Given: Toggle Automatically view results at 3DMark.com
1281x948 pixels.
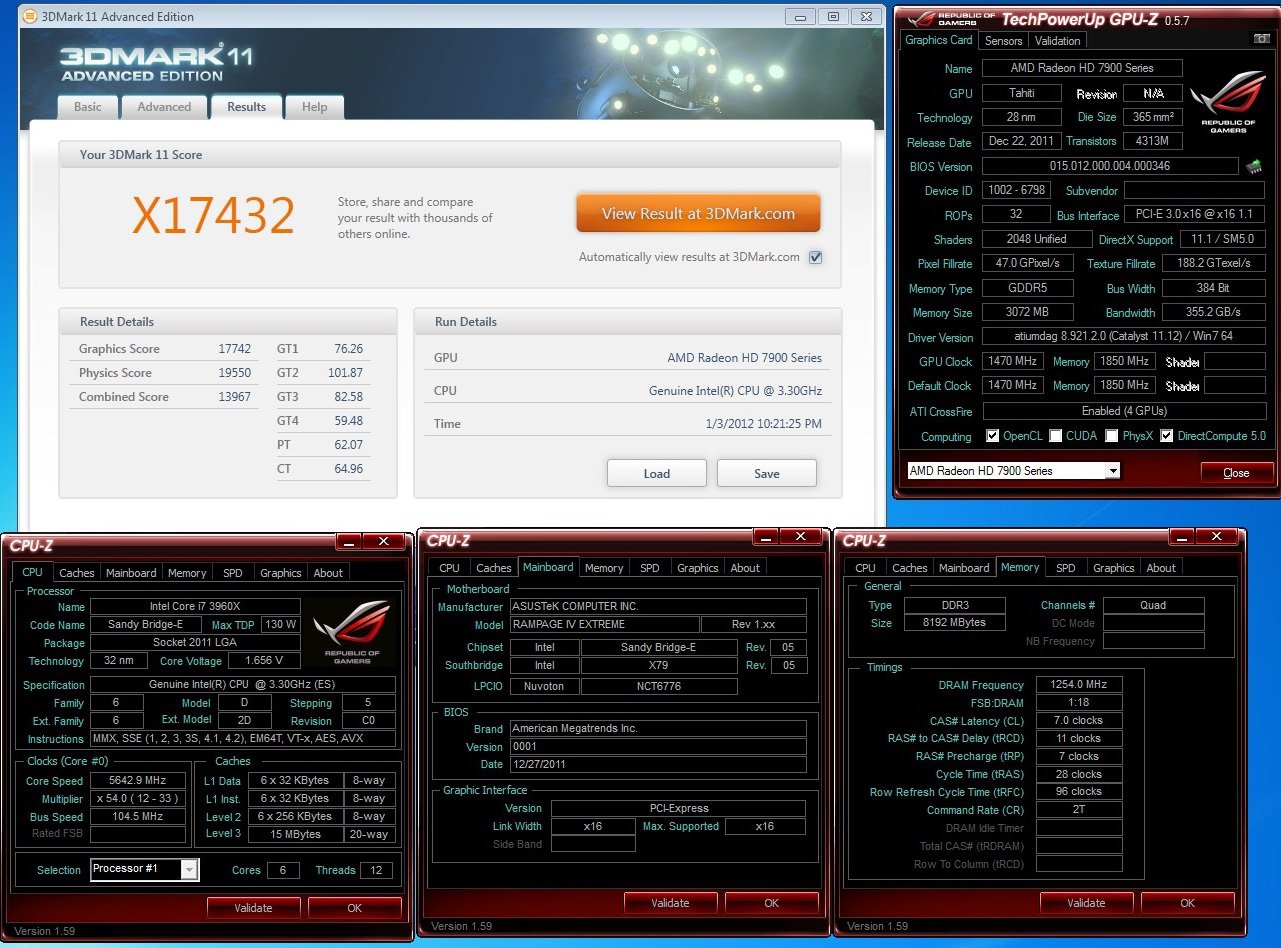Looking at the screenshot, I should [816, 257].
